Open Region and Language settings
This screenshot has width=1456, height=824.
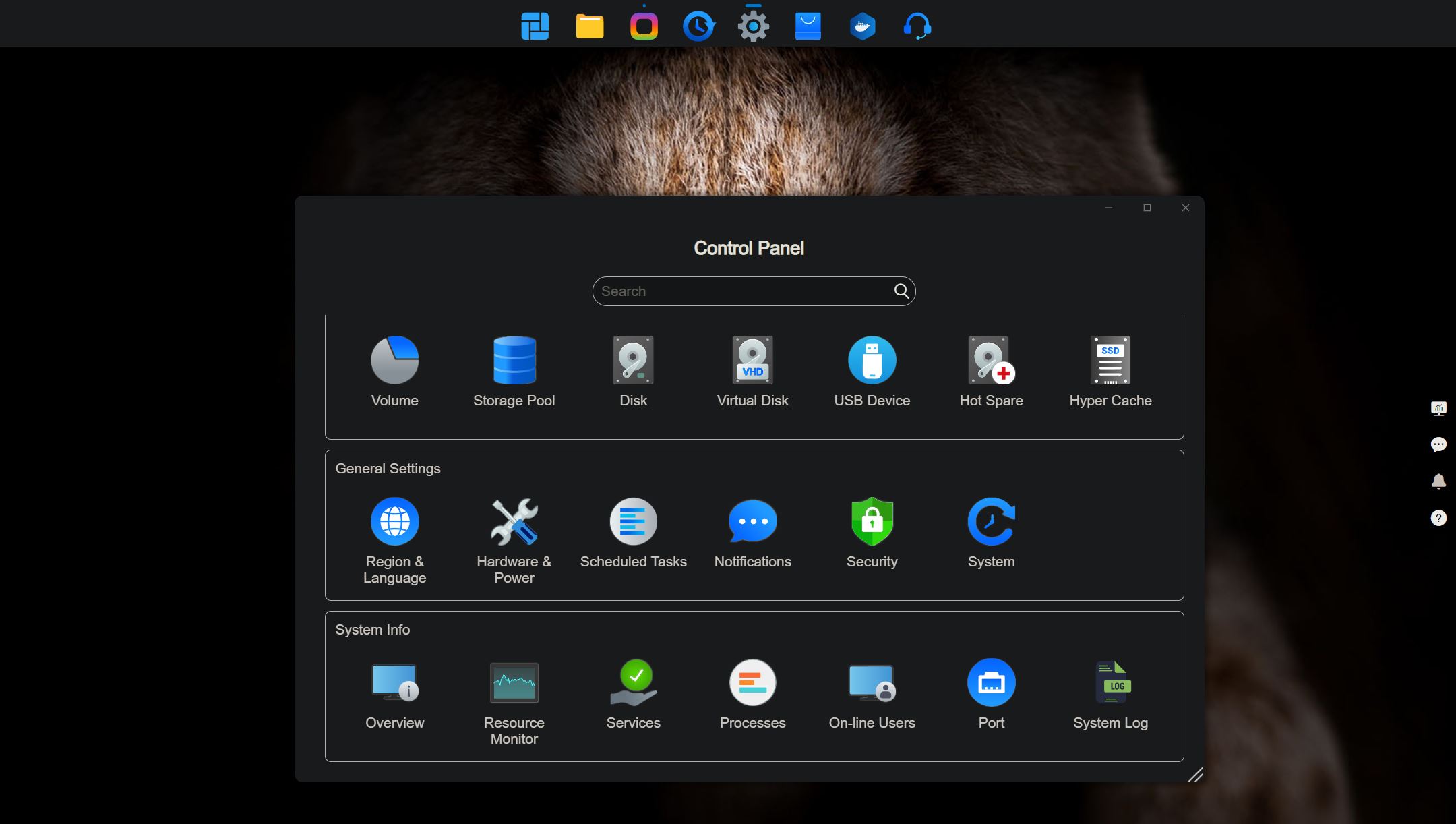(394, 521)
